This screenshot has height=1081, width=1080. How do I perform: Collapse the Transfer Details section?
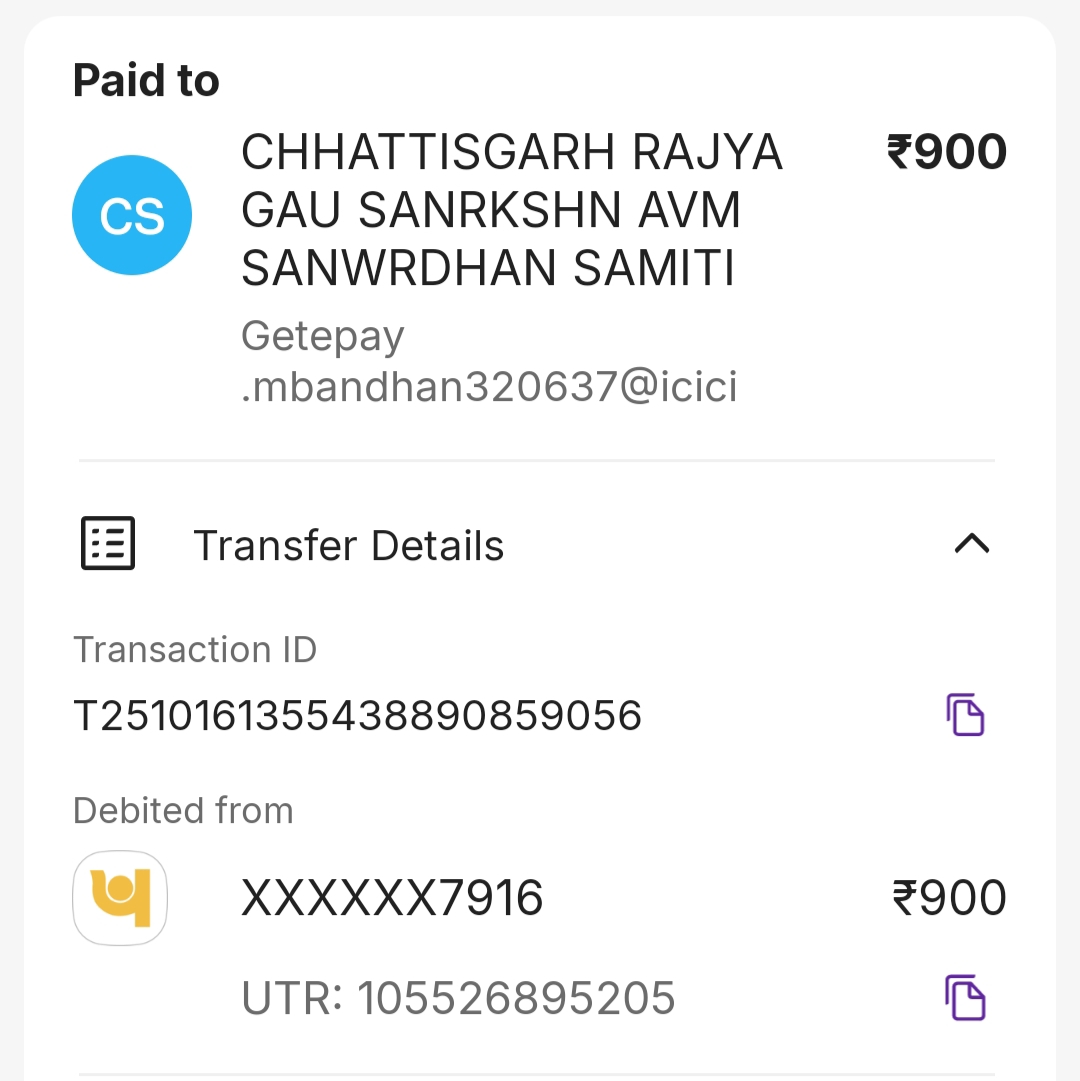click(971, 544)
